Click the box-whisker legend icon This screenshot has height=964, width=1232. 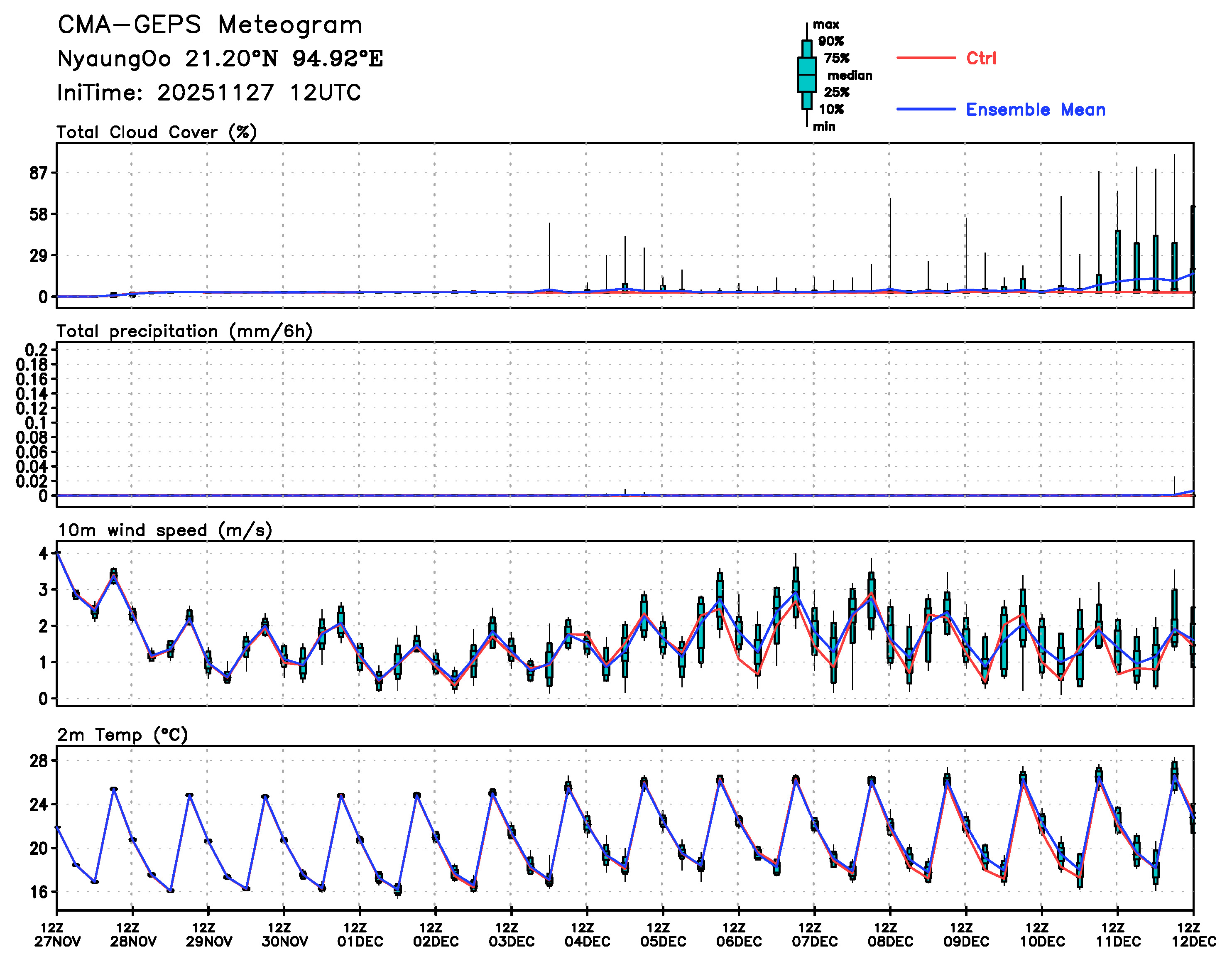click(807, 74)
